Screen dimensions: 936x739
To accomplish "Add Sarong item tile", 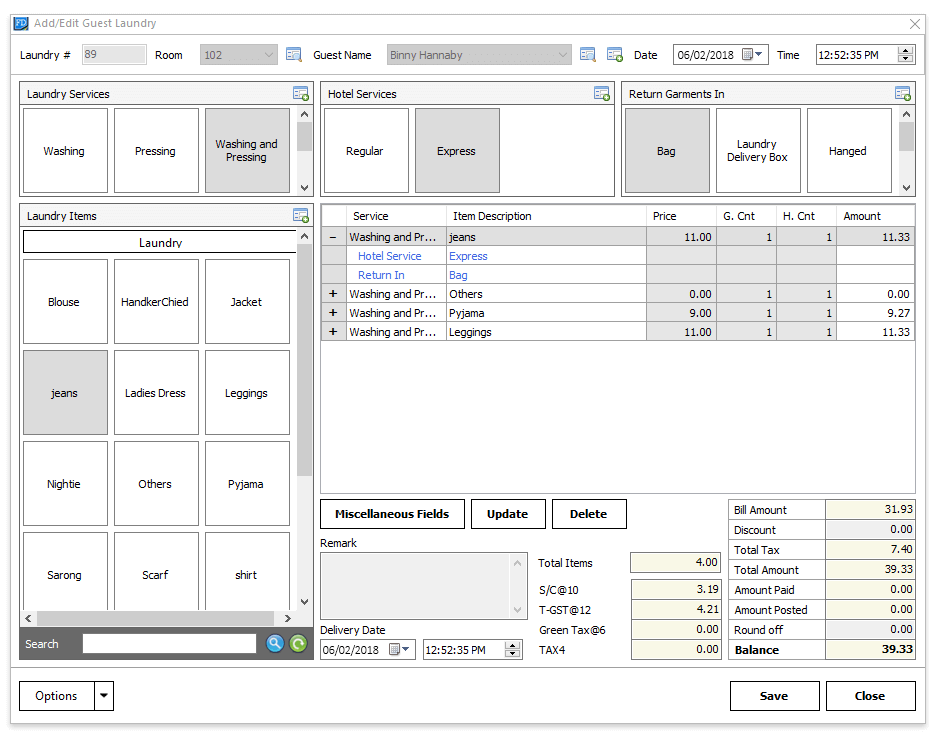I will tap(65, 571).
